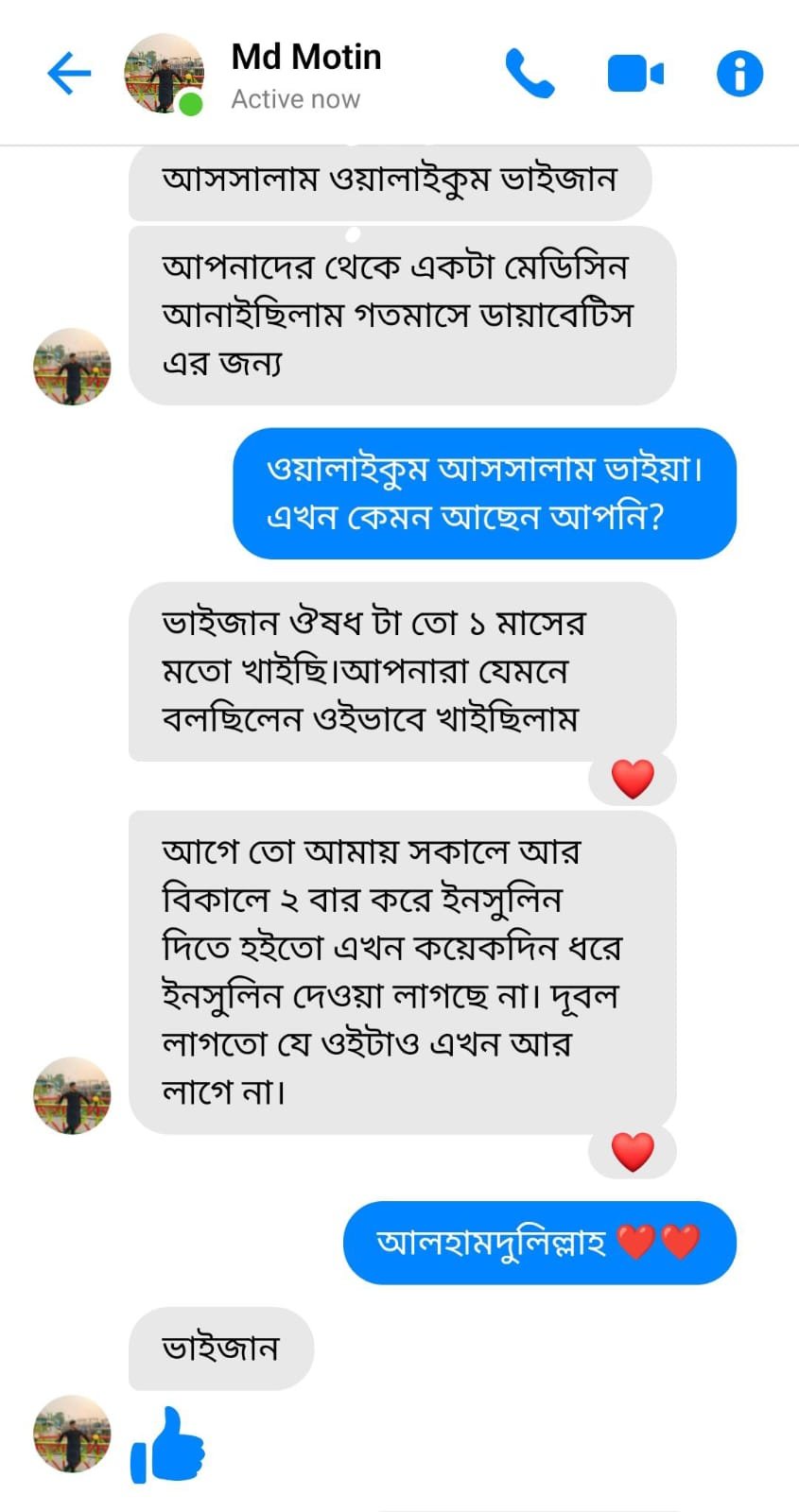Click the heart reaction under the medicine dosage message
Viewport: 799px width, 1512px height.
point(632,778)
